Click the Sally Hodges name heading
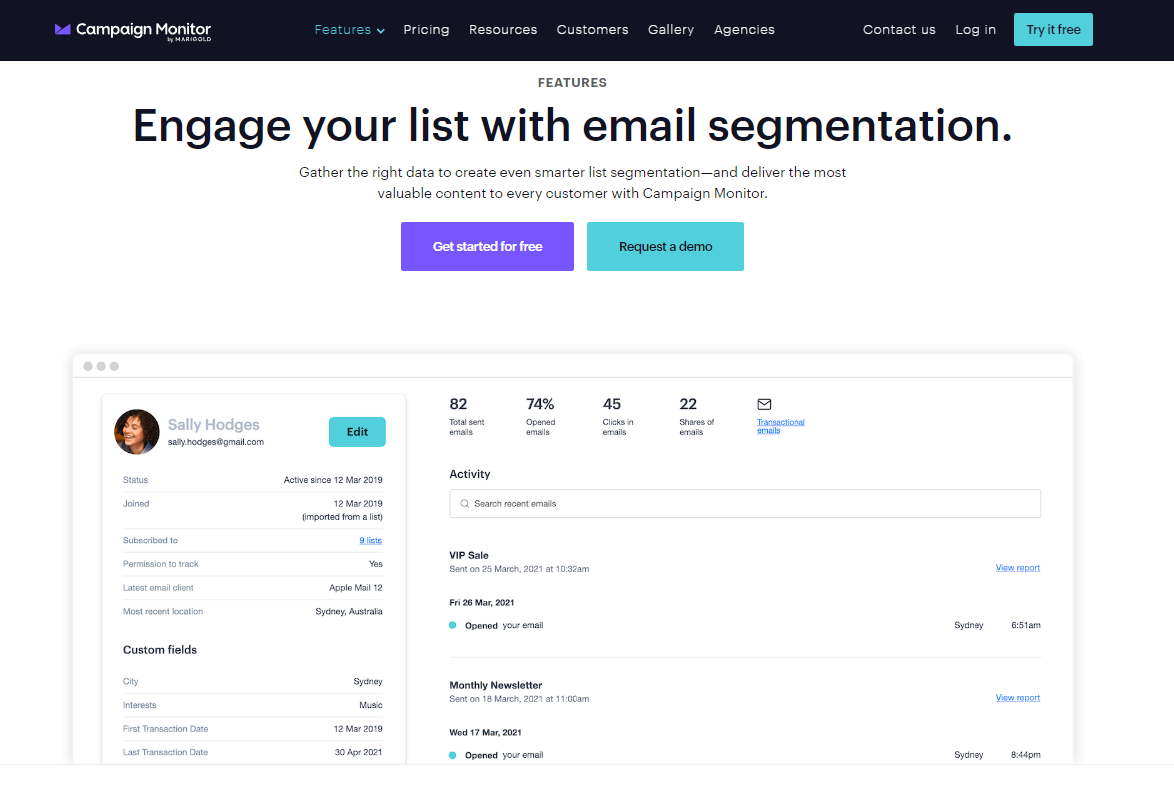The height and width of the screenshot is (790, 1174). (x=213, y=425)
